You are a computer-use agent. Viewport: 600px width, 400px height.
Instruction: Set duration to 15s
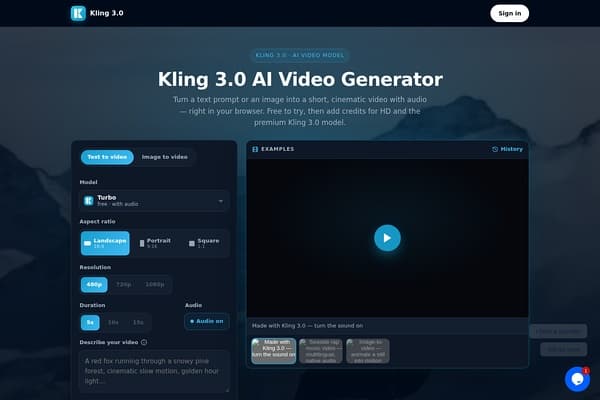tap(138, 322)
